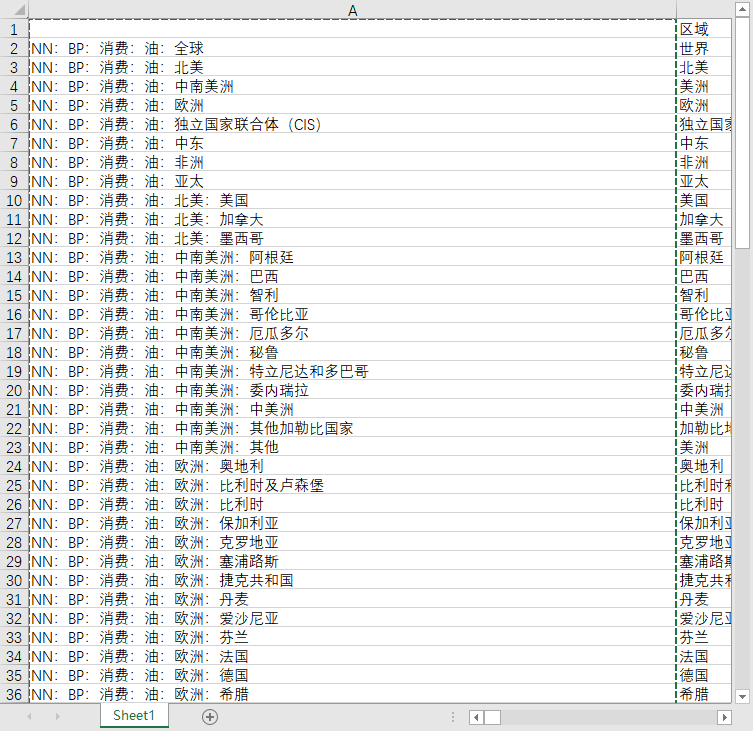The height and width of the screenshot is (731, 753).
Task: Open the Sheet1 tab
Action: (x=134, y=716)
